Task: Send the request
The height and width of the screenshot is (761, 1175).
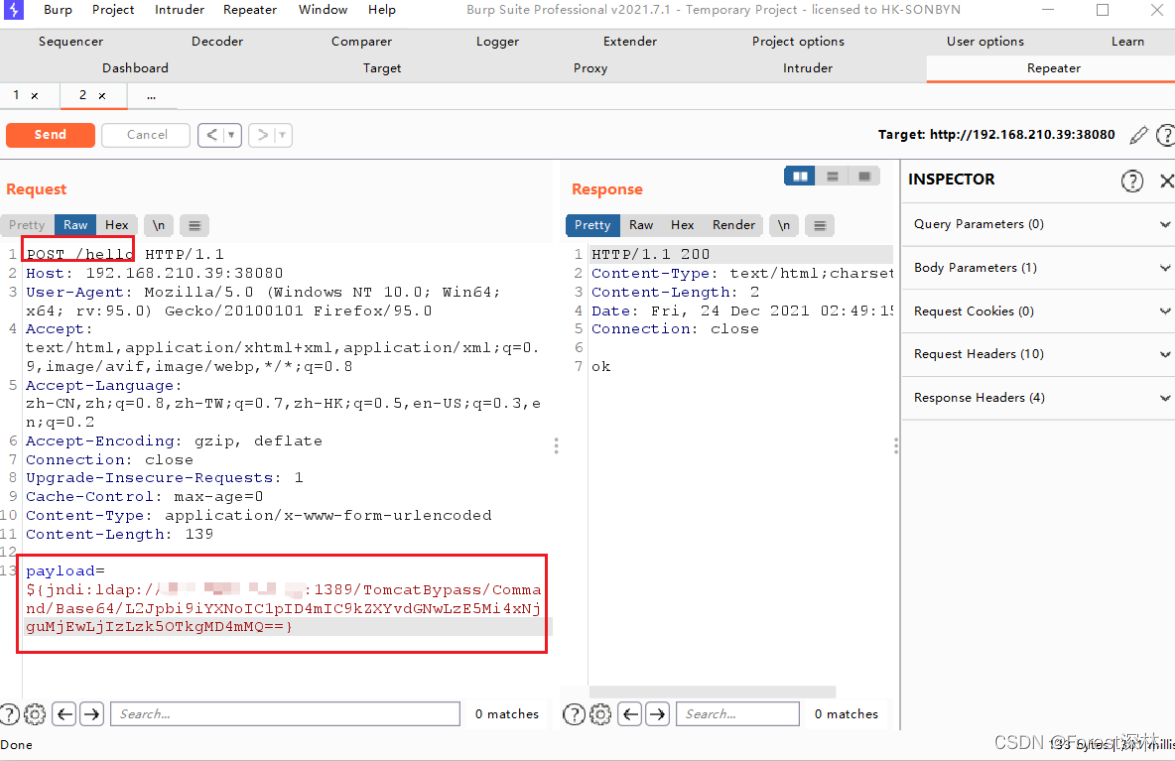Action: (x=50, y=135)
